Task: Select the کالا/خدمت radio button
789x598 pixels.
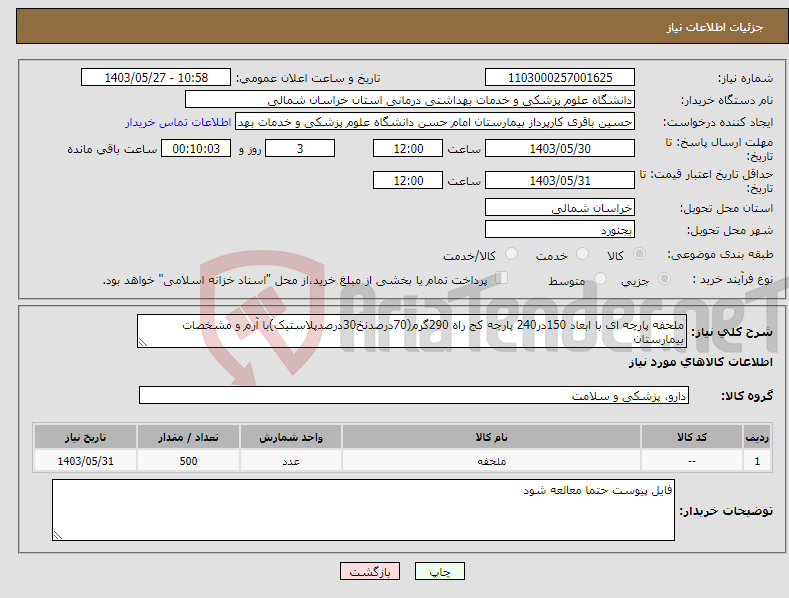Action: (511, 254)
